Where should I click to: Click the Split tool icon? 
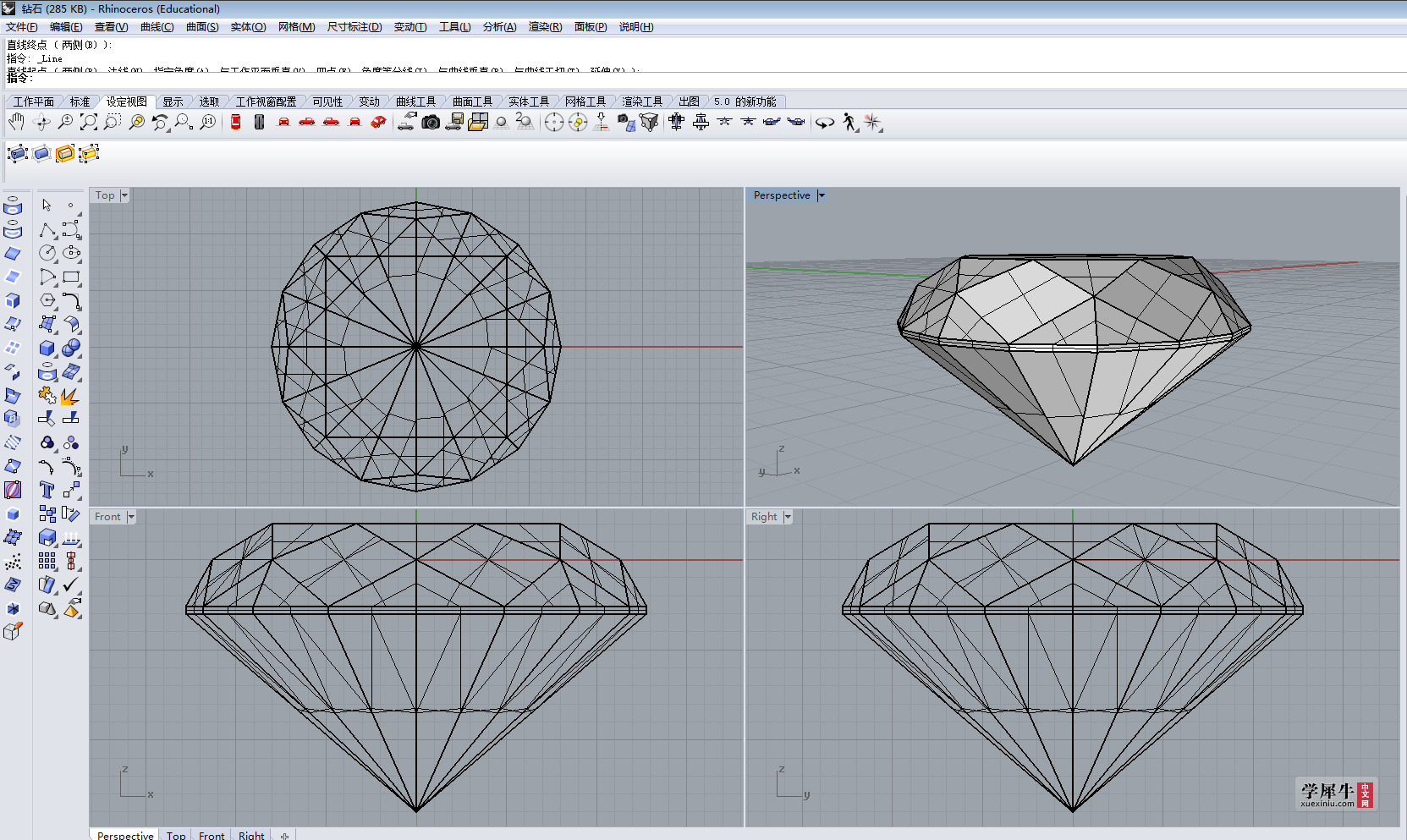coord(72,418)
